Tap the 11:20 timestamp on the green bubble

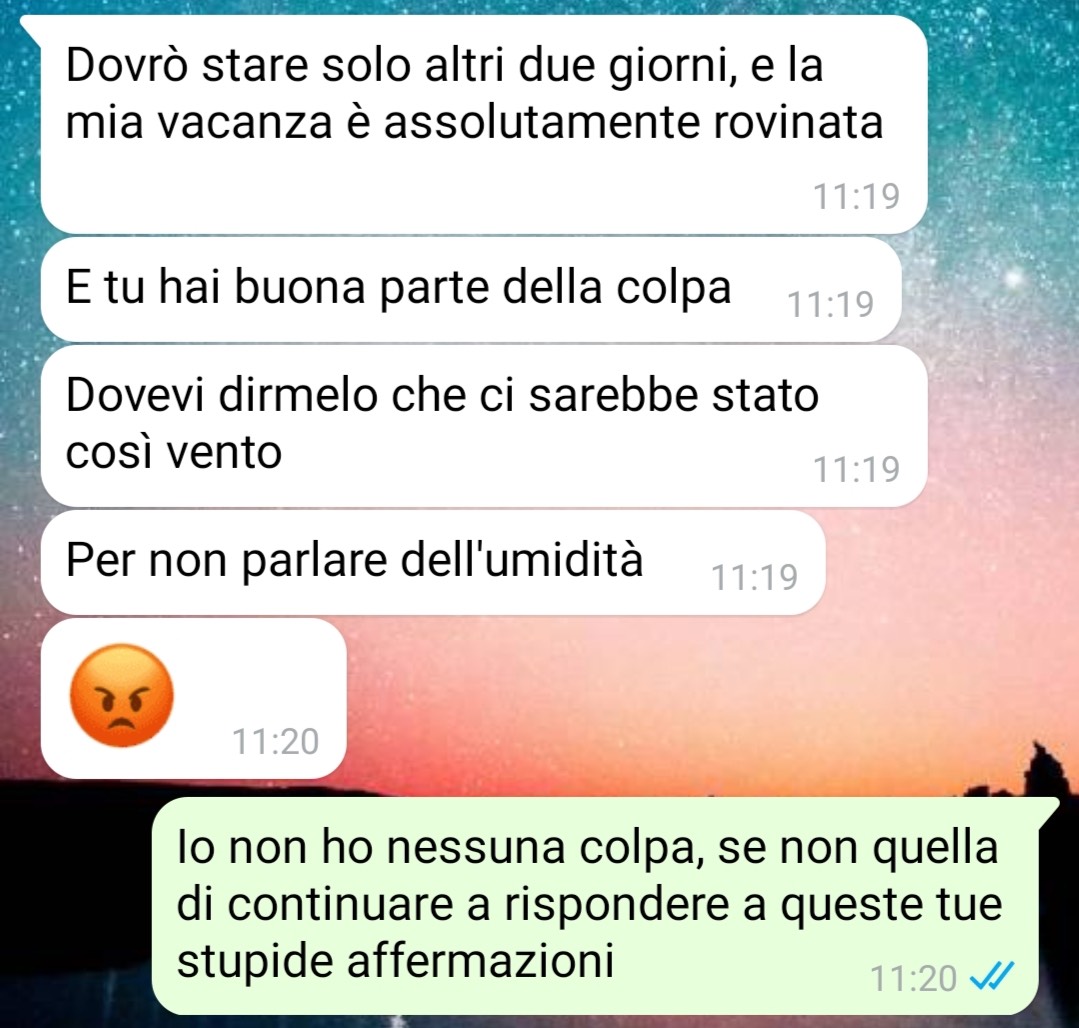point(913,978)
